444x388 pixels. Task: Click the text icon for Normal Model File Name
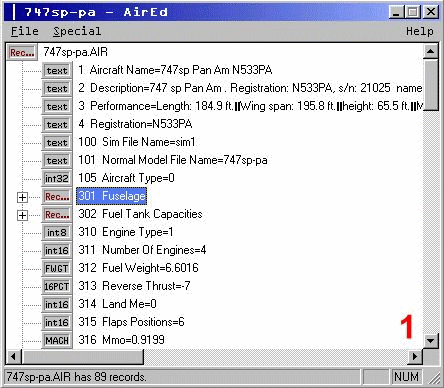[57, 161]
